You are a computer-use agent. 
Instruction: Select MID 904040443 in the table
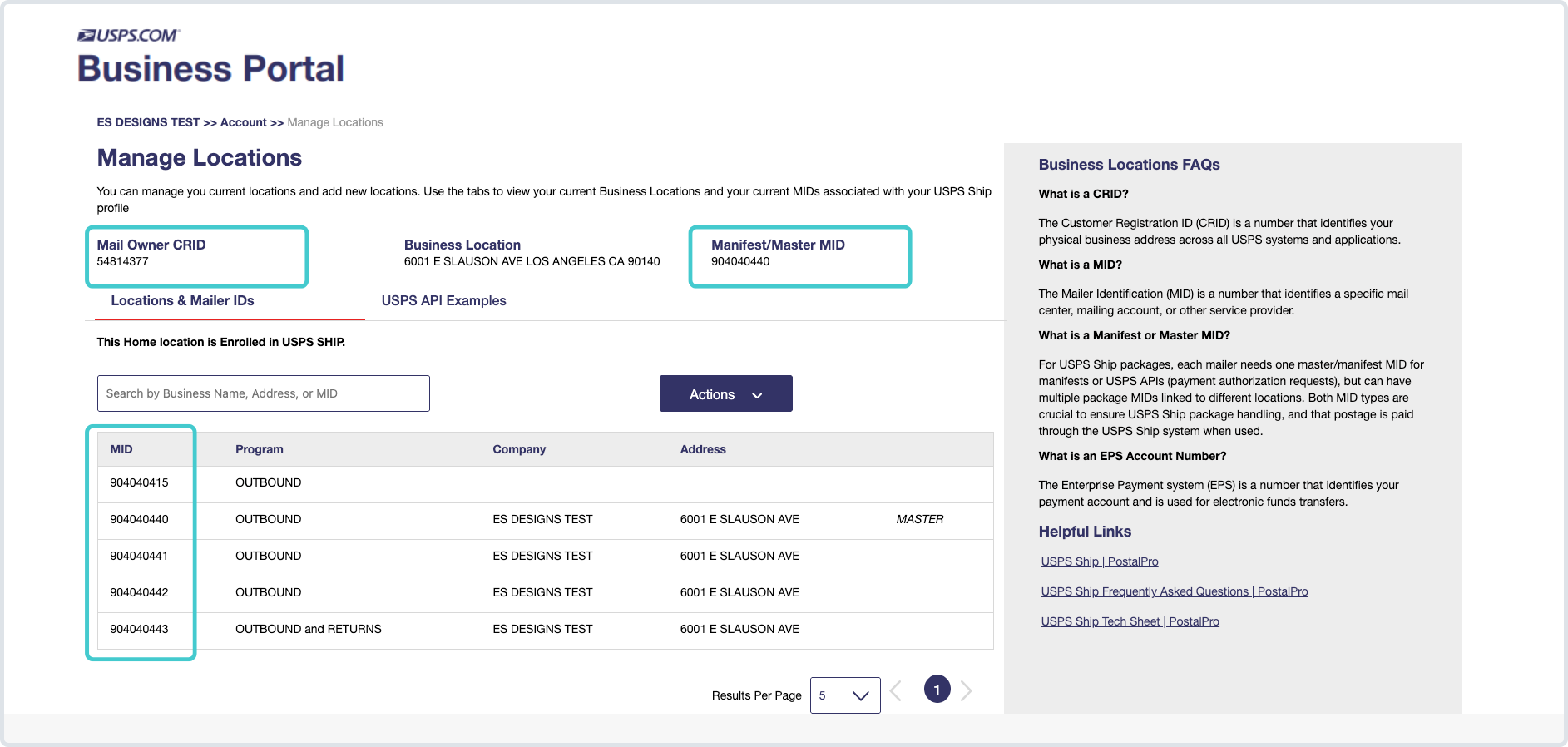[x=139, y=629]
